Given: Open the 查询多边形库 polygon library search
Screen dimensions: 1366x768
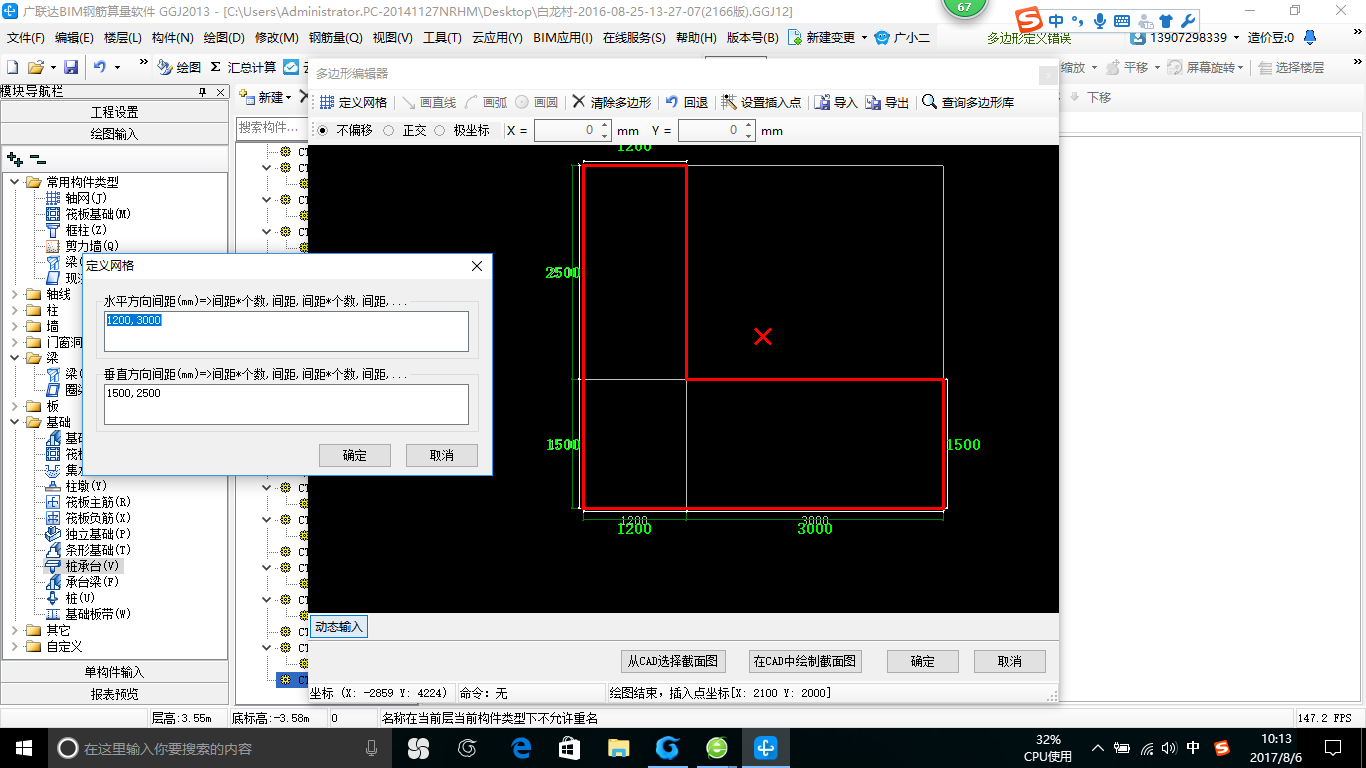Looking at the screenshot, I should [968, 102].
